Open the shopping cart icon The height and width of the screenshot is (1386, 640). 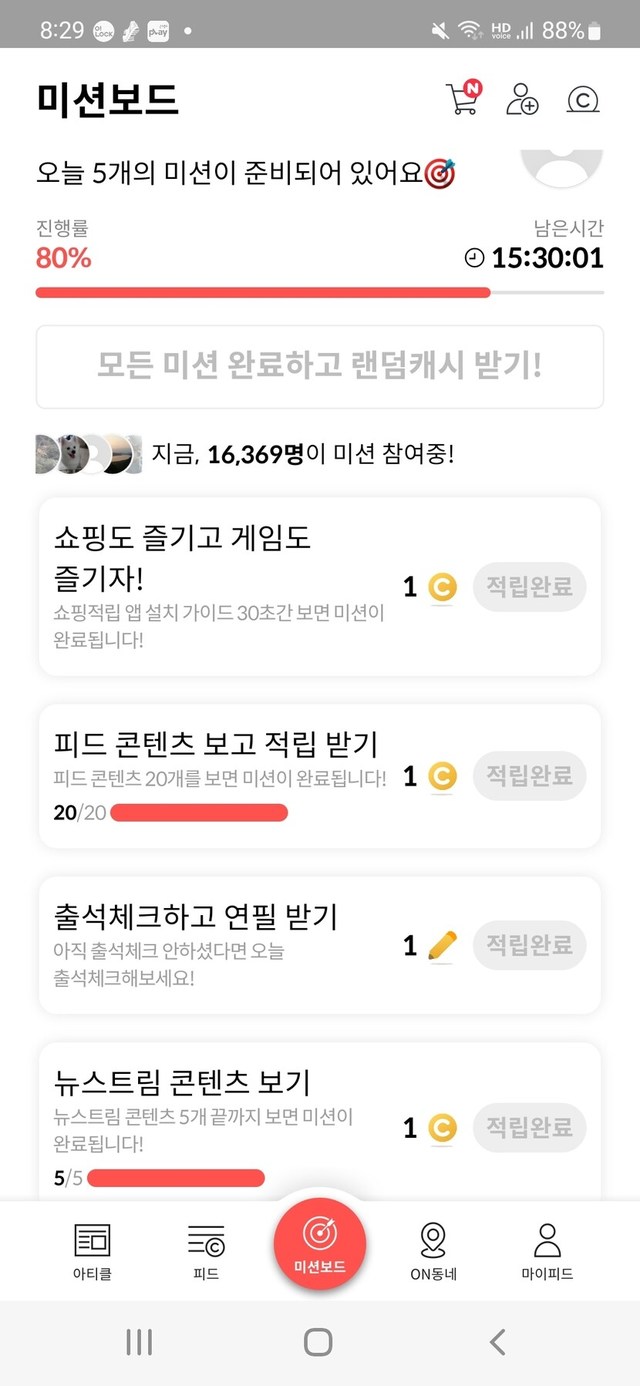click(x=462, y=99)
